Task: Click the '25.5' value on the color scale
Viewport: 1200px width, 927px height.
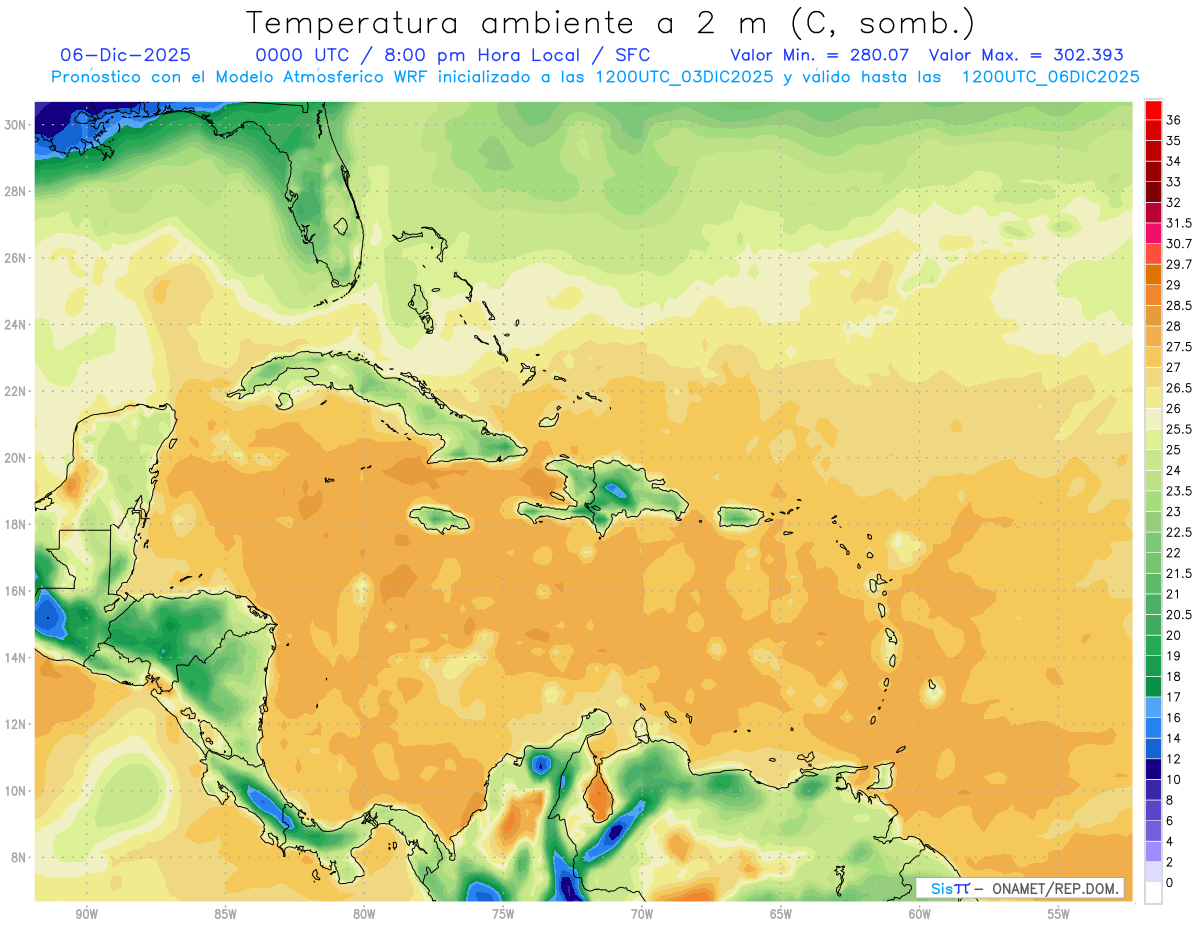Action: coord(1179,429)
